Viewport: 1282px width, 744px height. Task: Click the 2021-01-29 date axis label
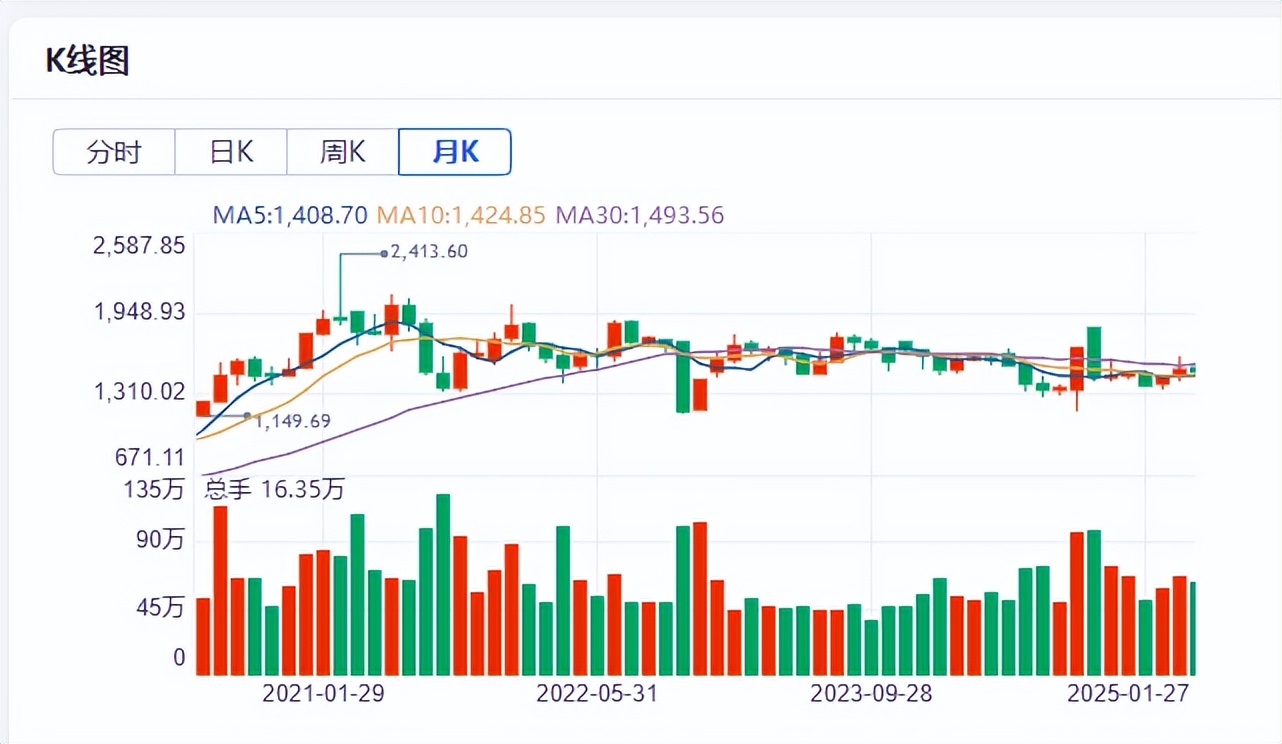click(x=324, y=693)
